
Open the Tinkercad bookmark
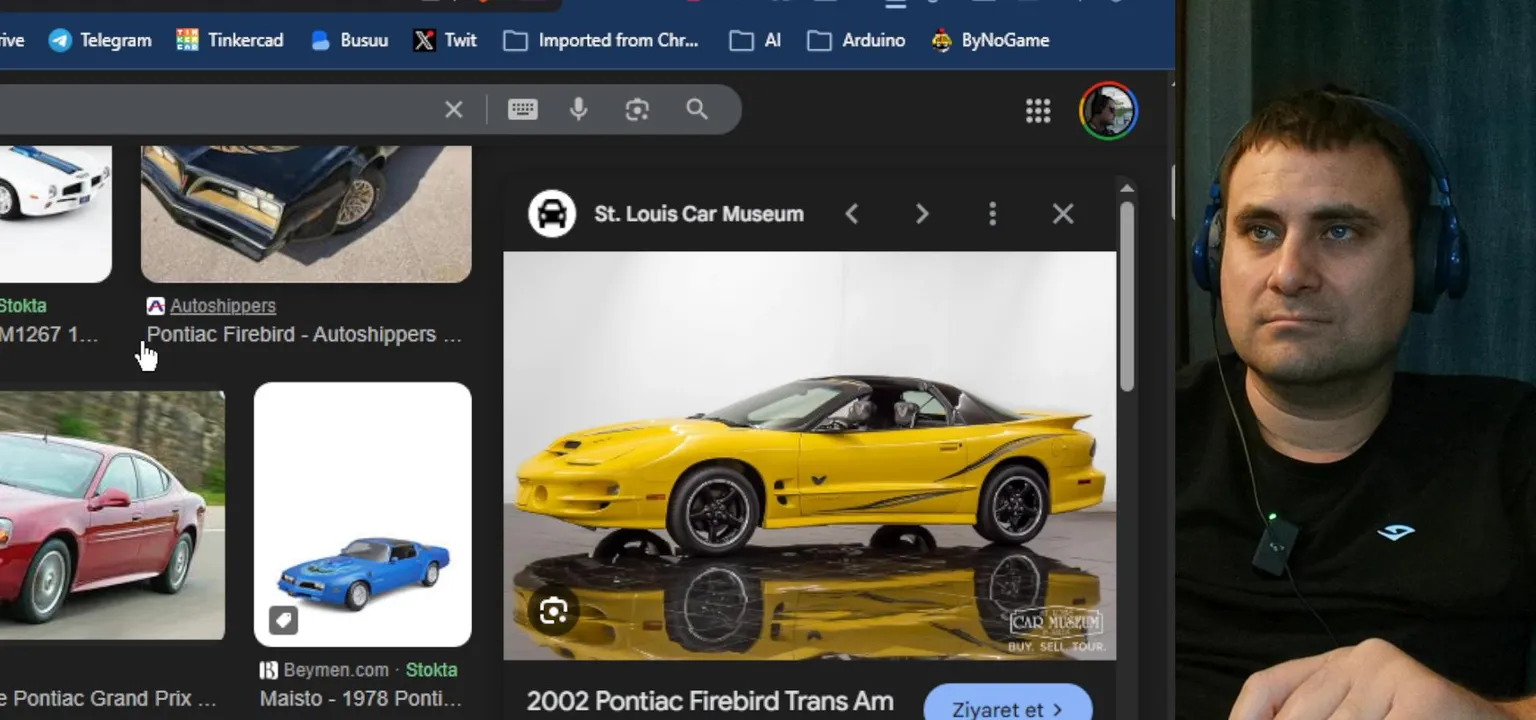pos(230,40)
